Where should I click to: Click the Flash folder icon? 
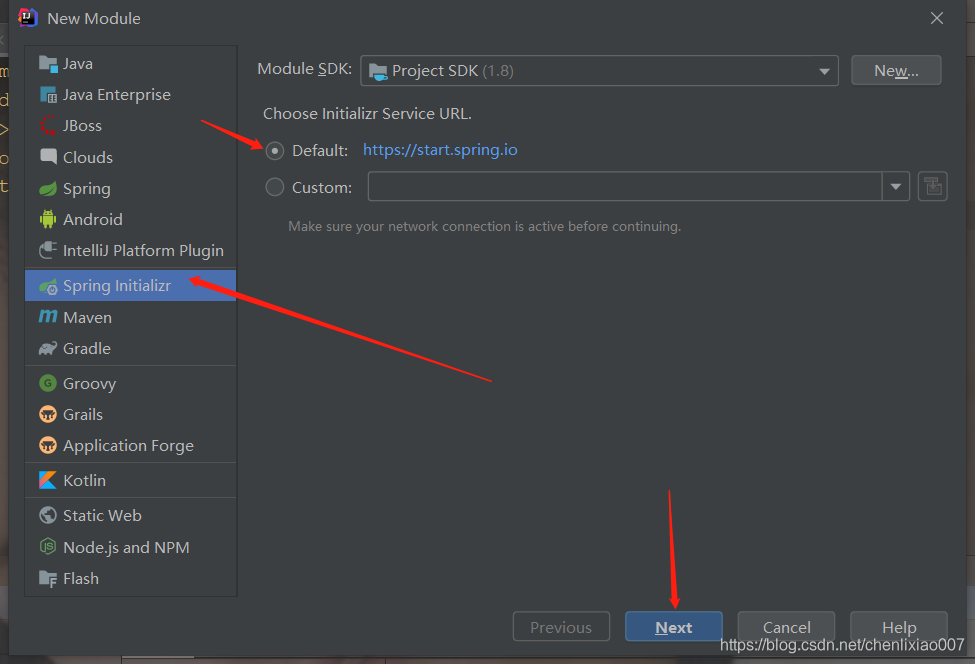[x=48, y=578]
